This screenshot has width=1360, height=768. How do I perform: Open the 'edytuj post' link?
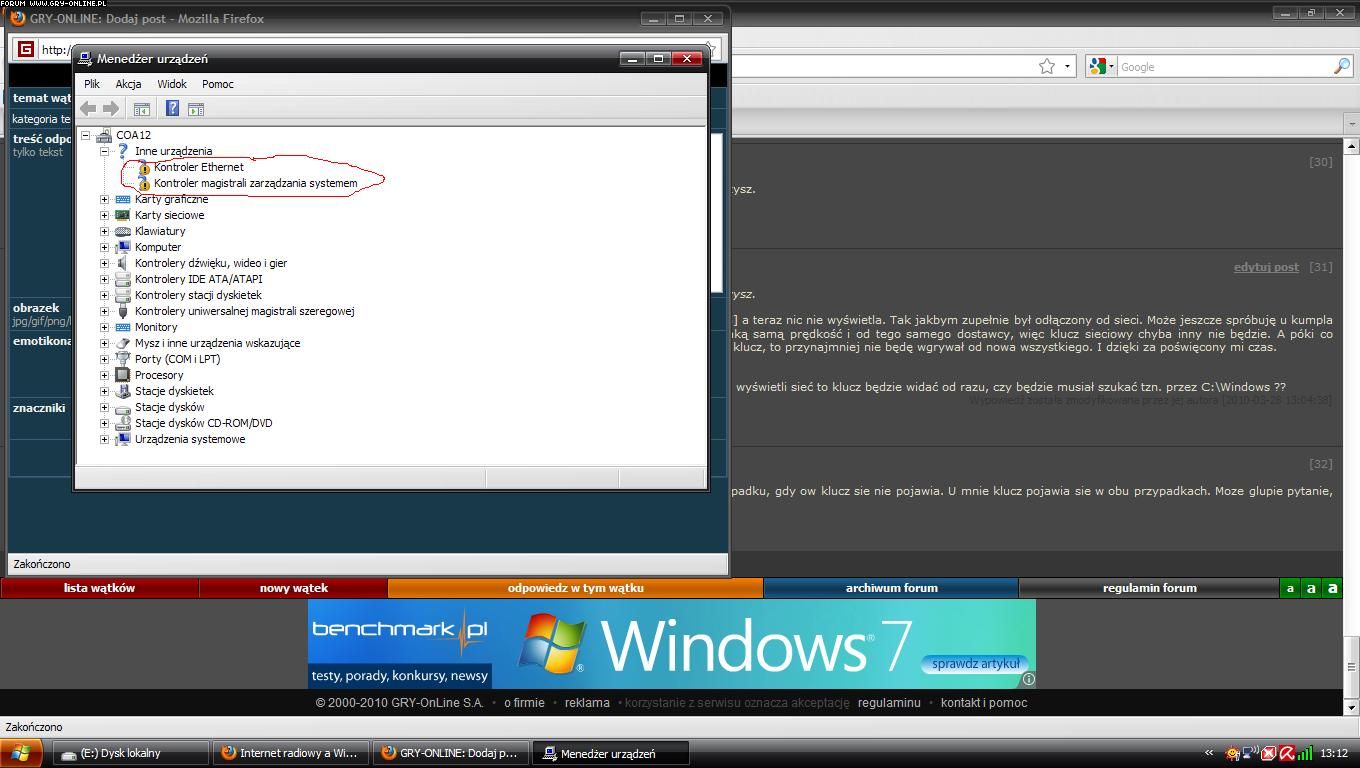click(1265, 267)
